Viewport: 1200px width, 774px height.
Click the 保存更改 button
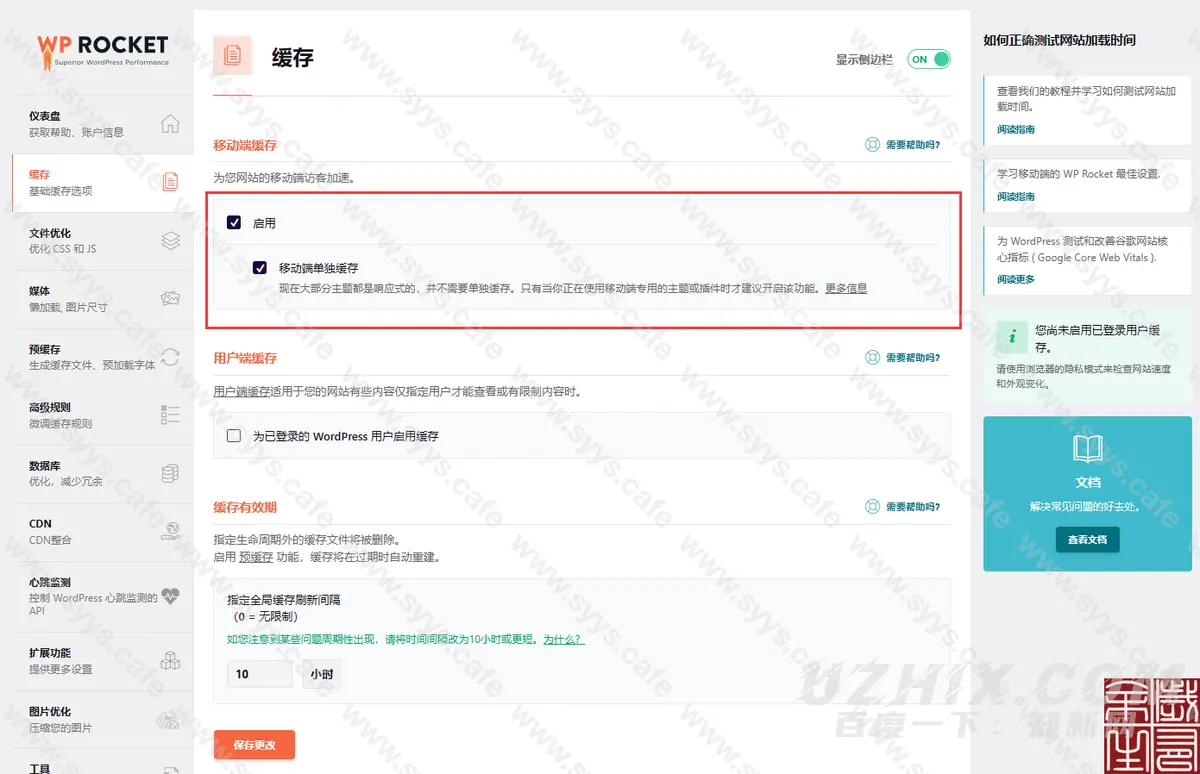(x=254, y=745)
